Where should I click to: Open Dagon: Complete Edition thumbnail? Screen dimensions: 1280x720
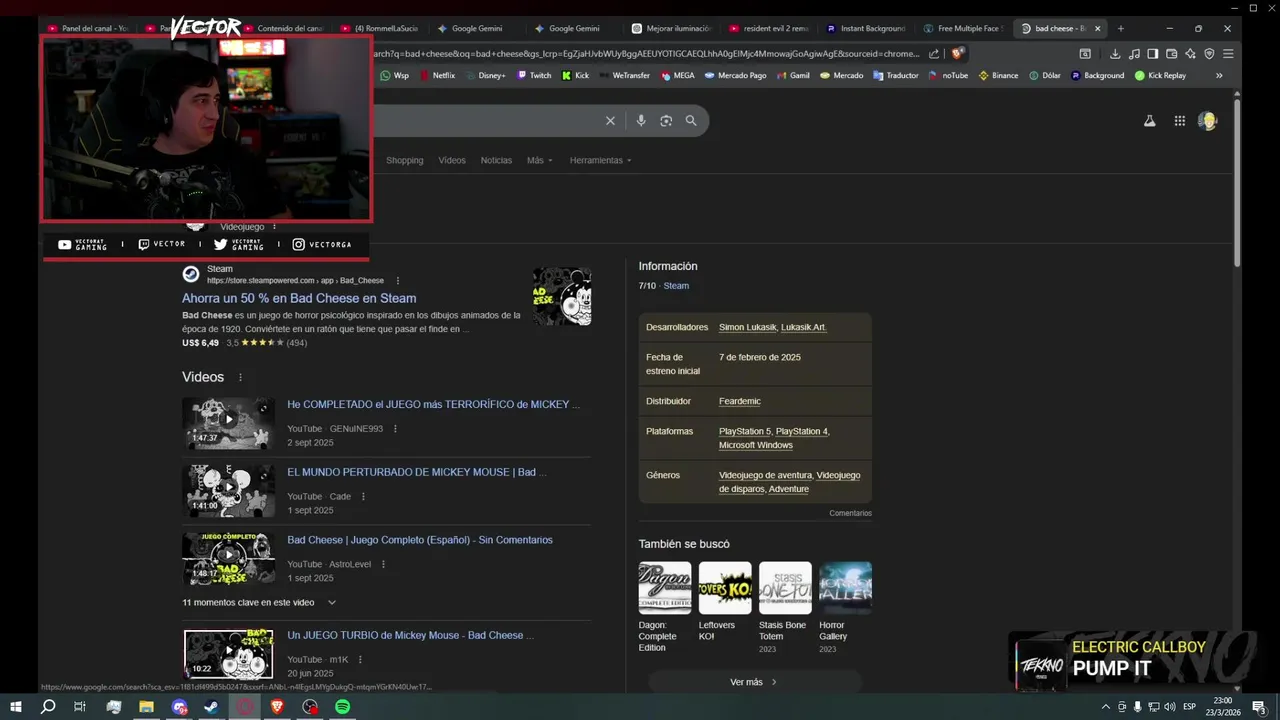[665, 588]
